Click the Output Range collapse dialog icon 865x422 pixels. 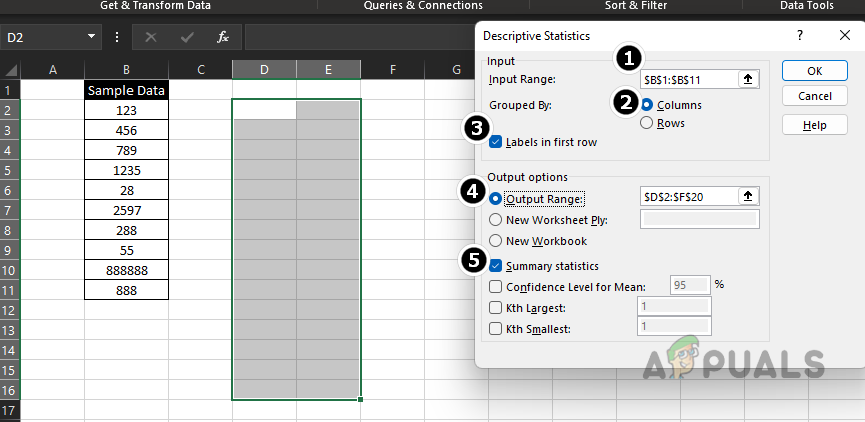[748, 197]
